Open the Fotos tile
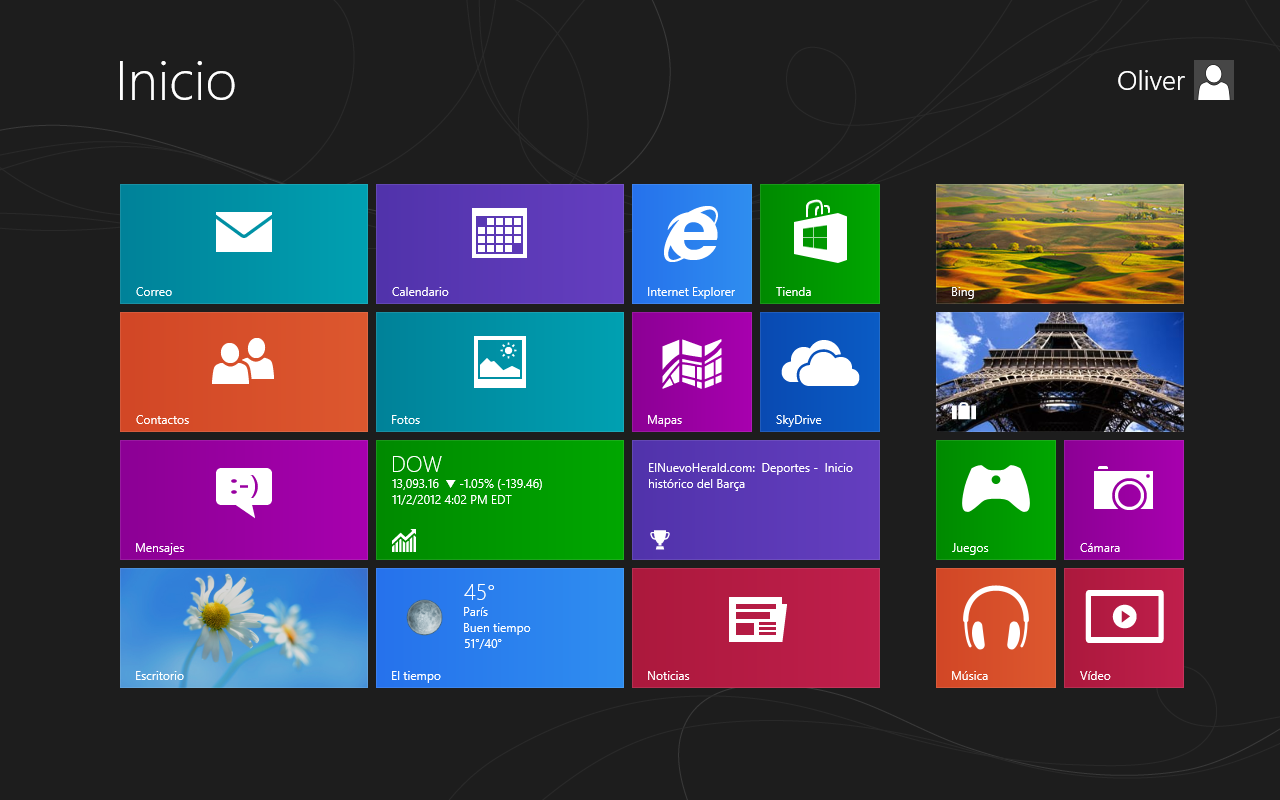This screenshot has height=800, width=1280. point(500,372)
